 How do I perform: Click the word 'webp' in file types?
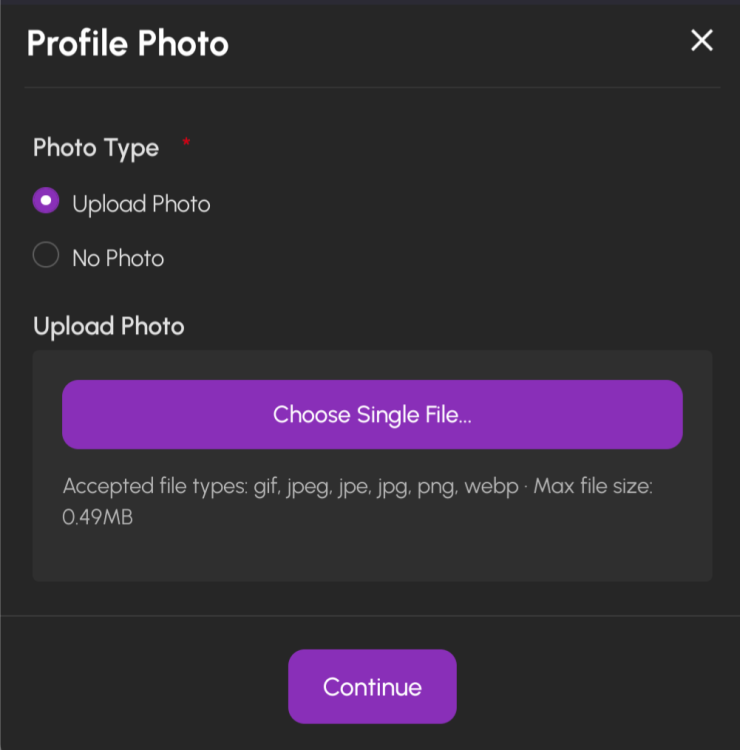491,487
